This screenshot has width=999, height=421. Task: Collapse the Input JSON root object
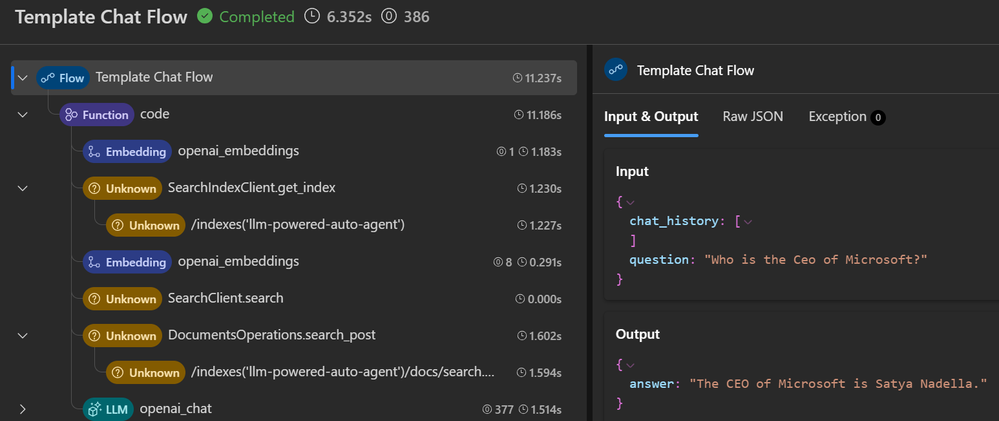click(x=631, y=203)
